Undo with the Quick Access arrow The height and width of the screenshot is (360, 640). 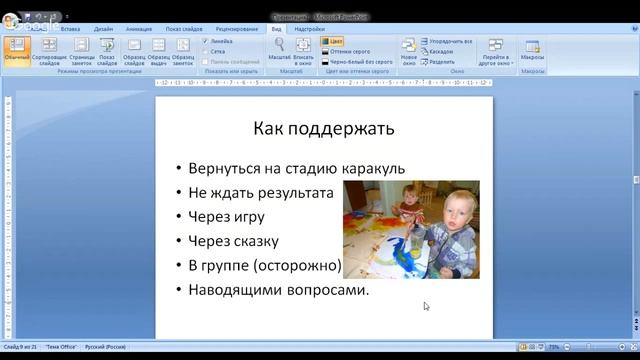point(38,17)
